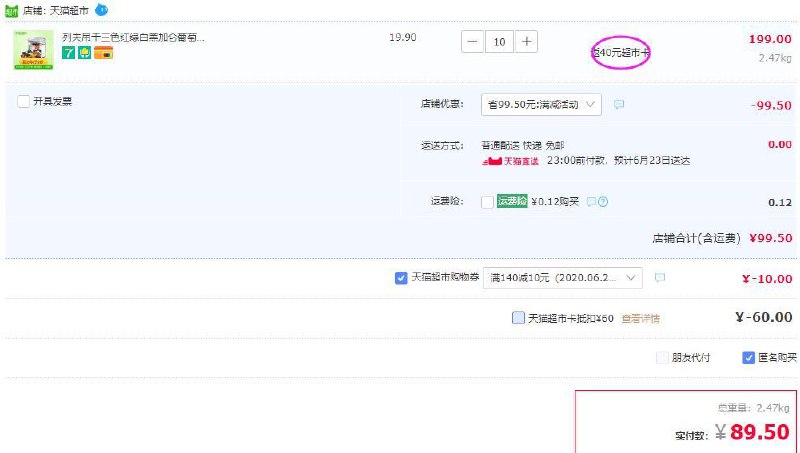Click the delivery estimate 预计6月23日送达 text
Image resolution: width=800 pixels, height=453 pixels.
pyautogui.click(x=652, y=161)
